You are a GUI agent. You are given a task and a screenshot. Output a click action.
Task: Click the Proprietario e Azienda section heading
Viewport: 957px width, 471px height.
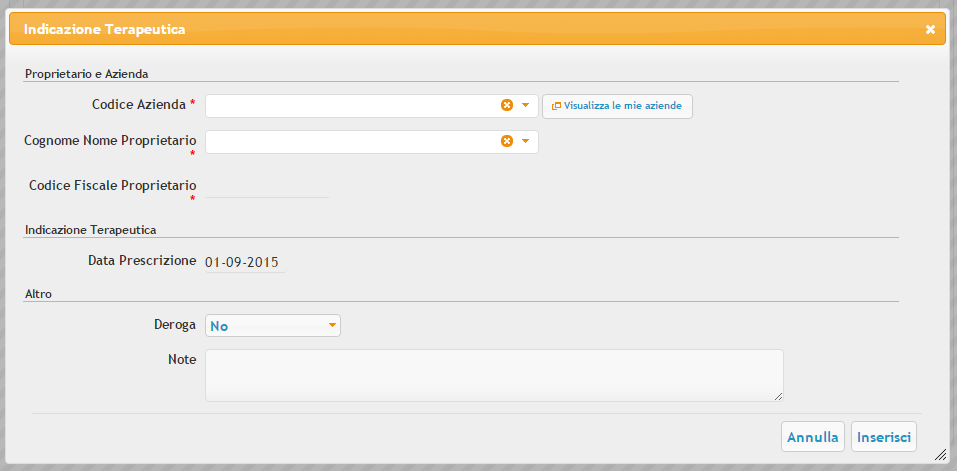pos(86,74)
